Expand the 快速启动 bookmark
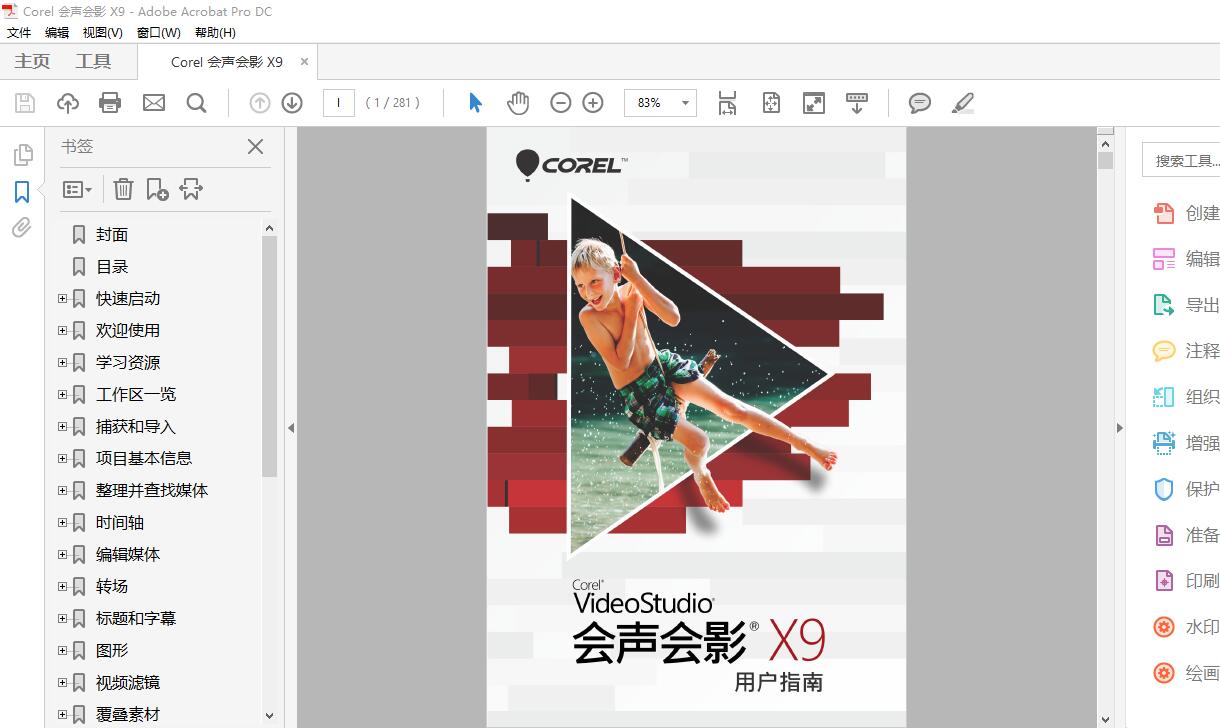 tap(61, 298)
